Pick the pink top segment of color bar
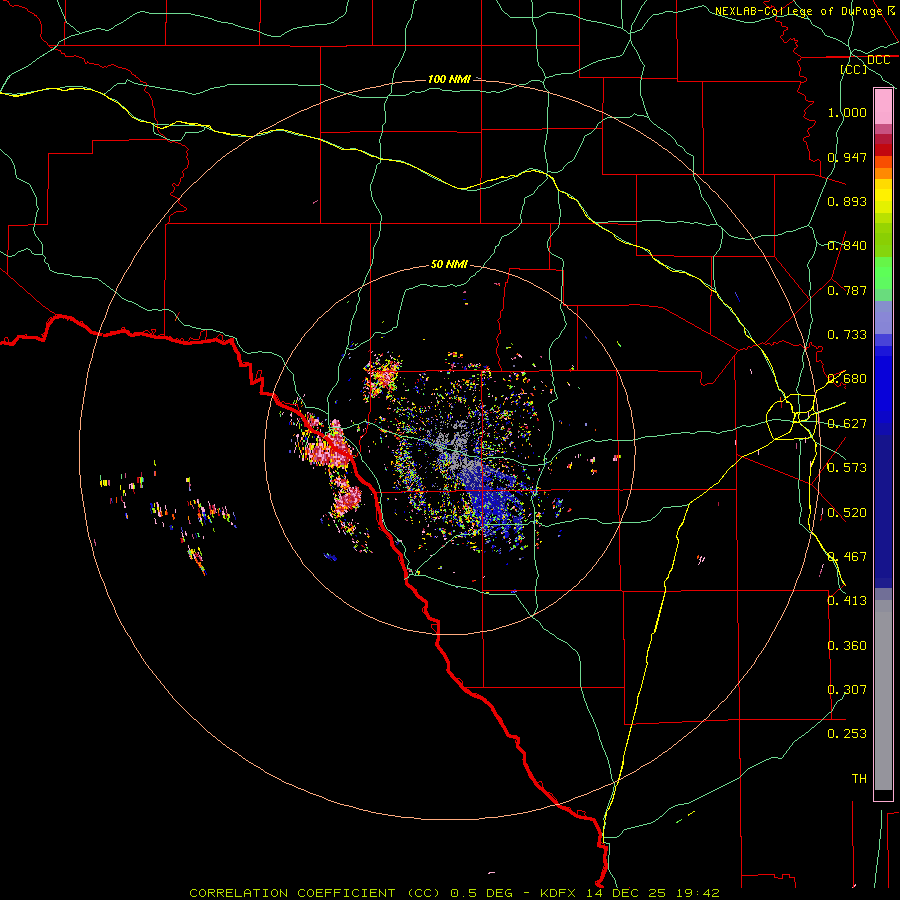 click(x=883, y=107)
